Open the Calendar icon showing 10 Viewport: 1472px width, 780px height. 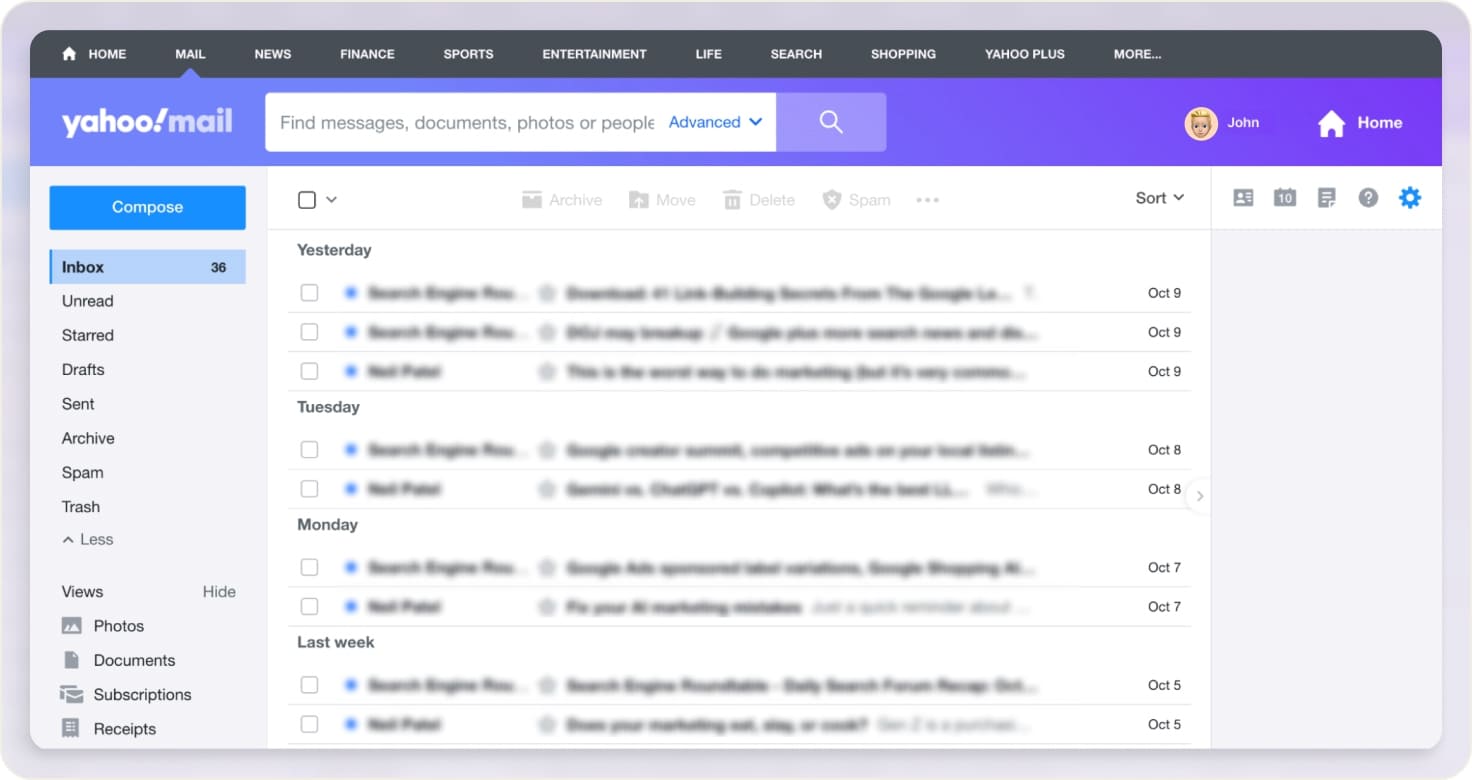[x=1285, y=197]
